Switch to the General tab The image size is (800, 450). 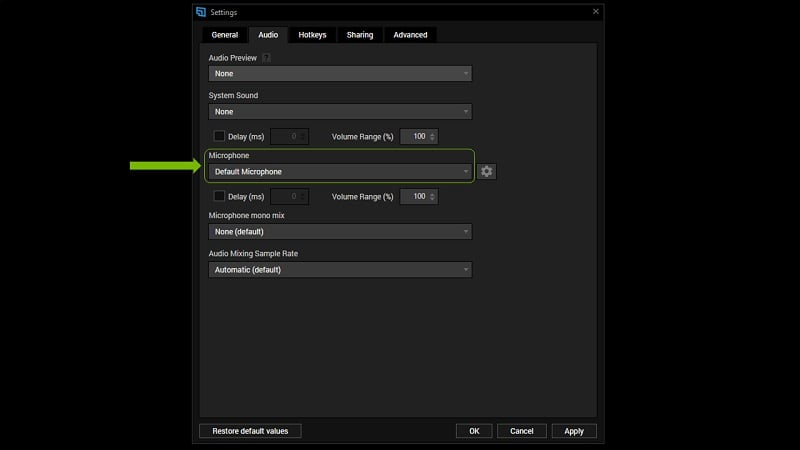pyautogui.click(x=224, y=35)
